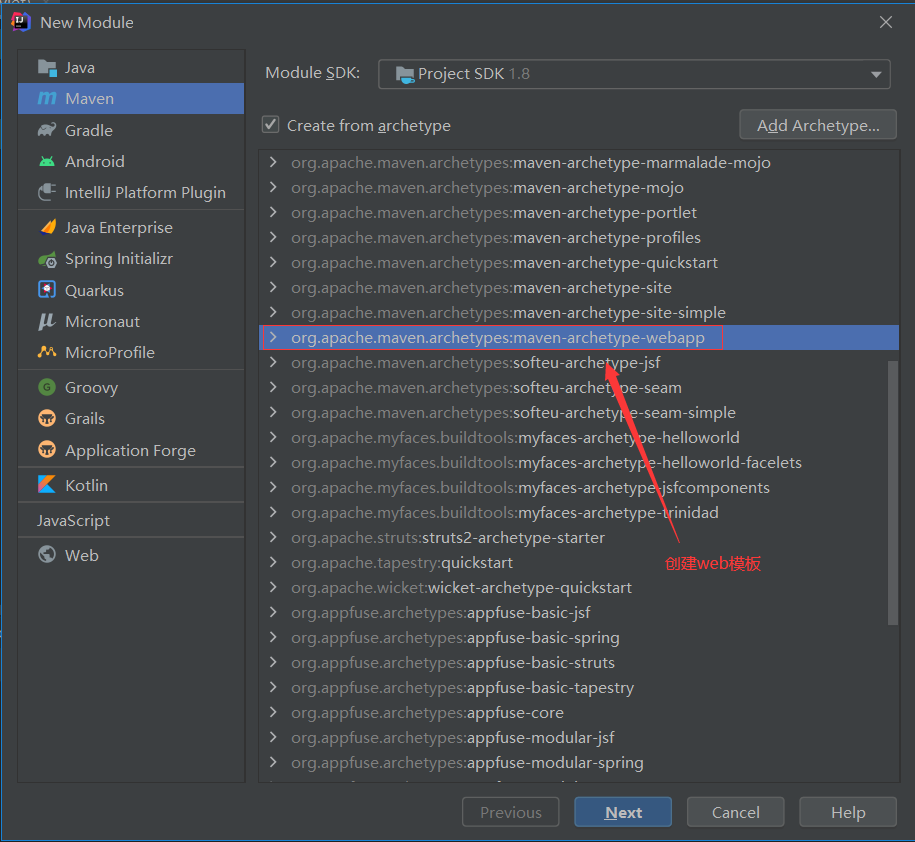
Task: Click the IntelliJ Platform Plugin icon
Action: [47, 192]
